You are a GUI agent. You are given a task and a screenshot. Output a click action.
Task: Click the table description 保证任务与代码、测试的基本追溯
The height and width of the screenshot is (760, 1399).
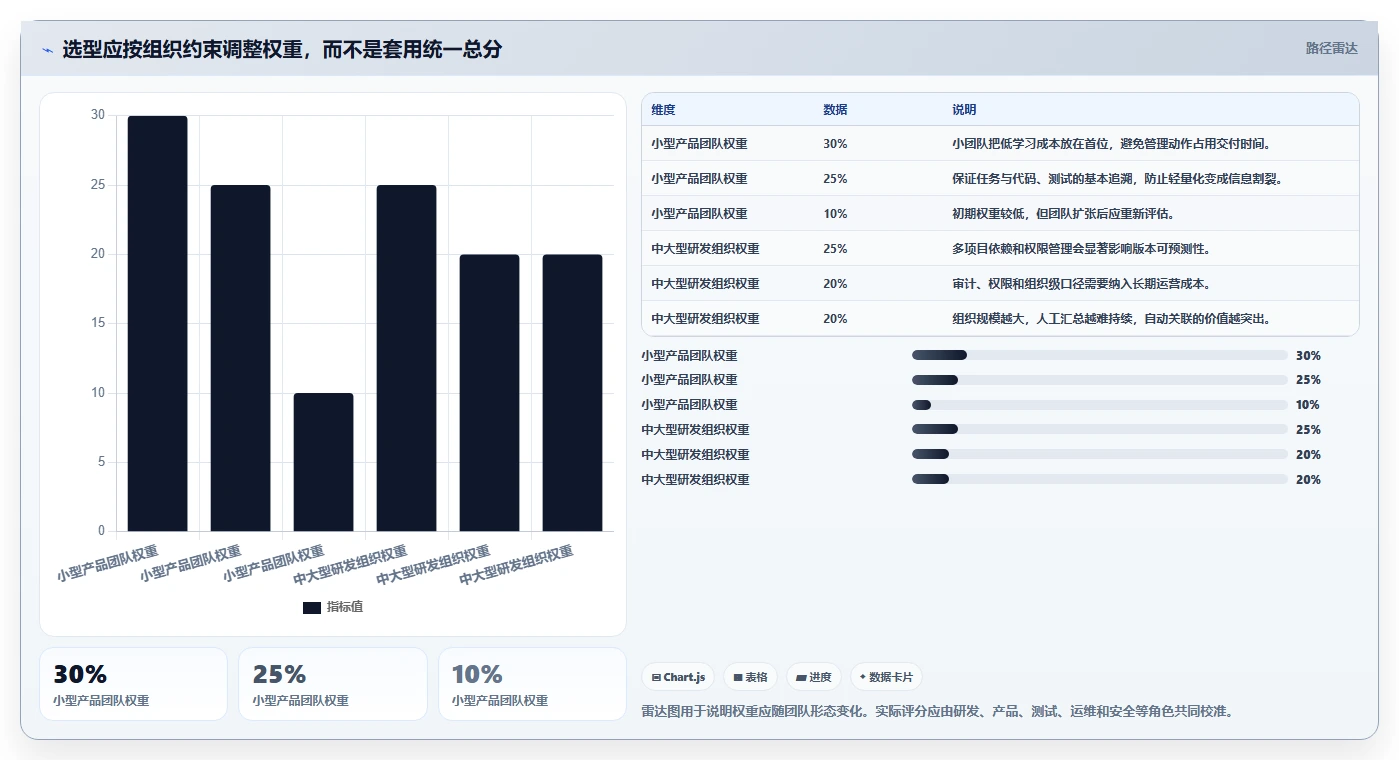click(1118, 179)
